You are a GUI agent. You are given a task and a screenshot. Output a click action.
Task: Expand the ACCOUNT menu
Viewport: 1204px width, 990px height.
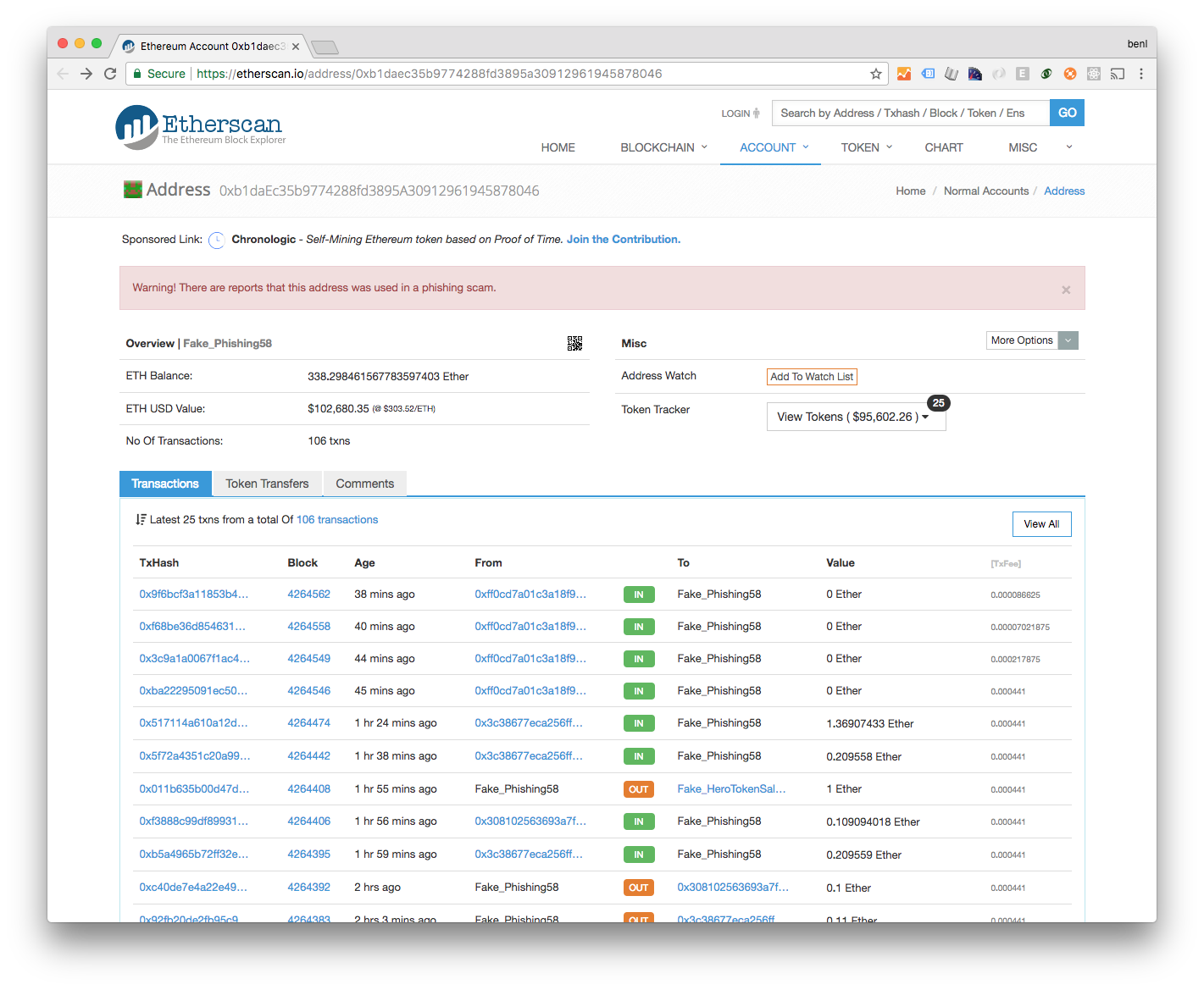[774, 147]
